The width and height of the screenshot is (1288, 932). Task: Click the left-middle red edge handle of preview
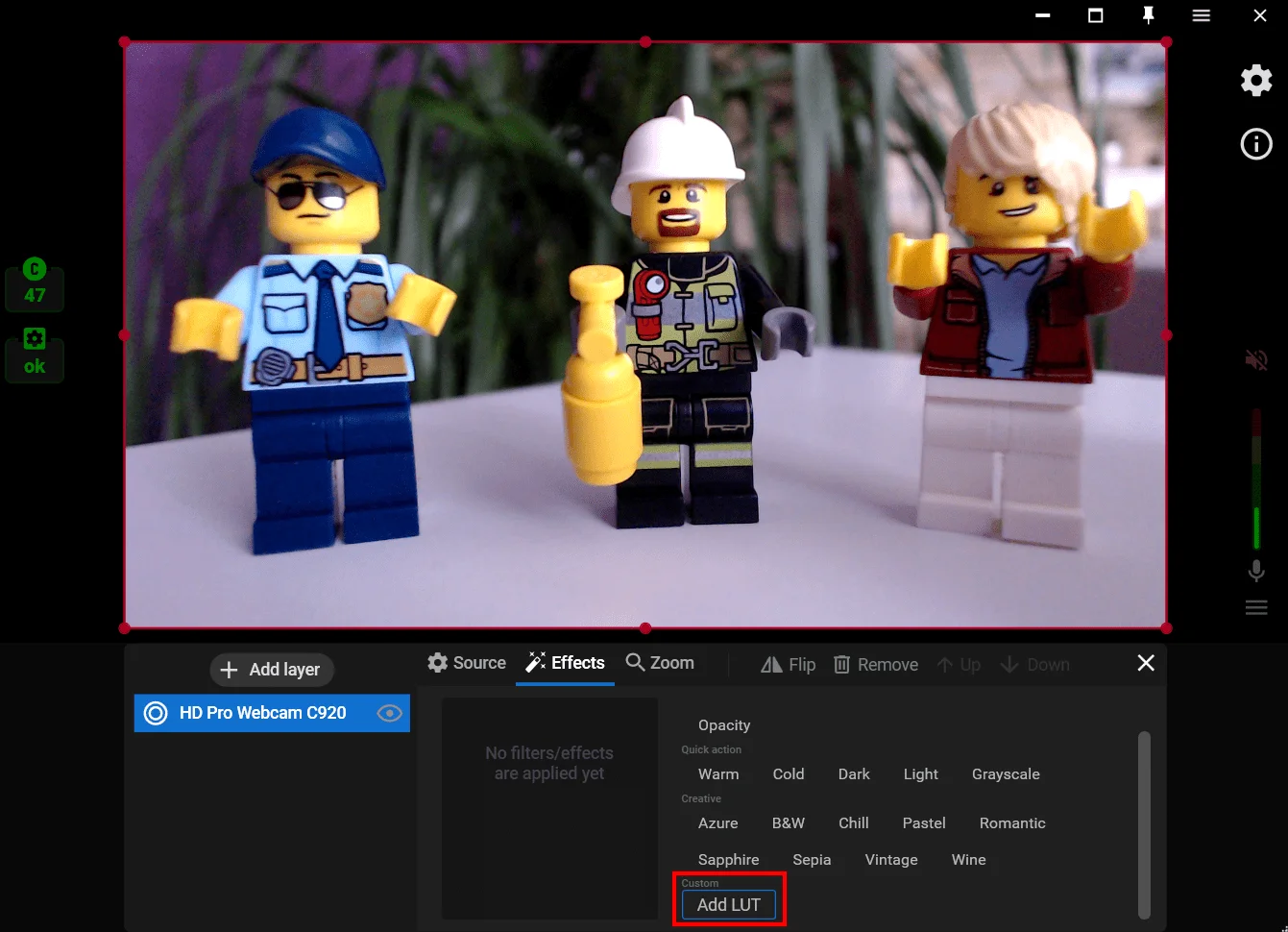tap(125, 335)
